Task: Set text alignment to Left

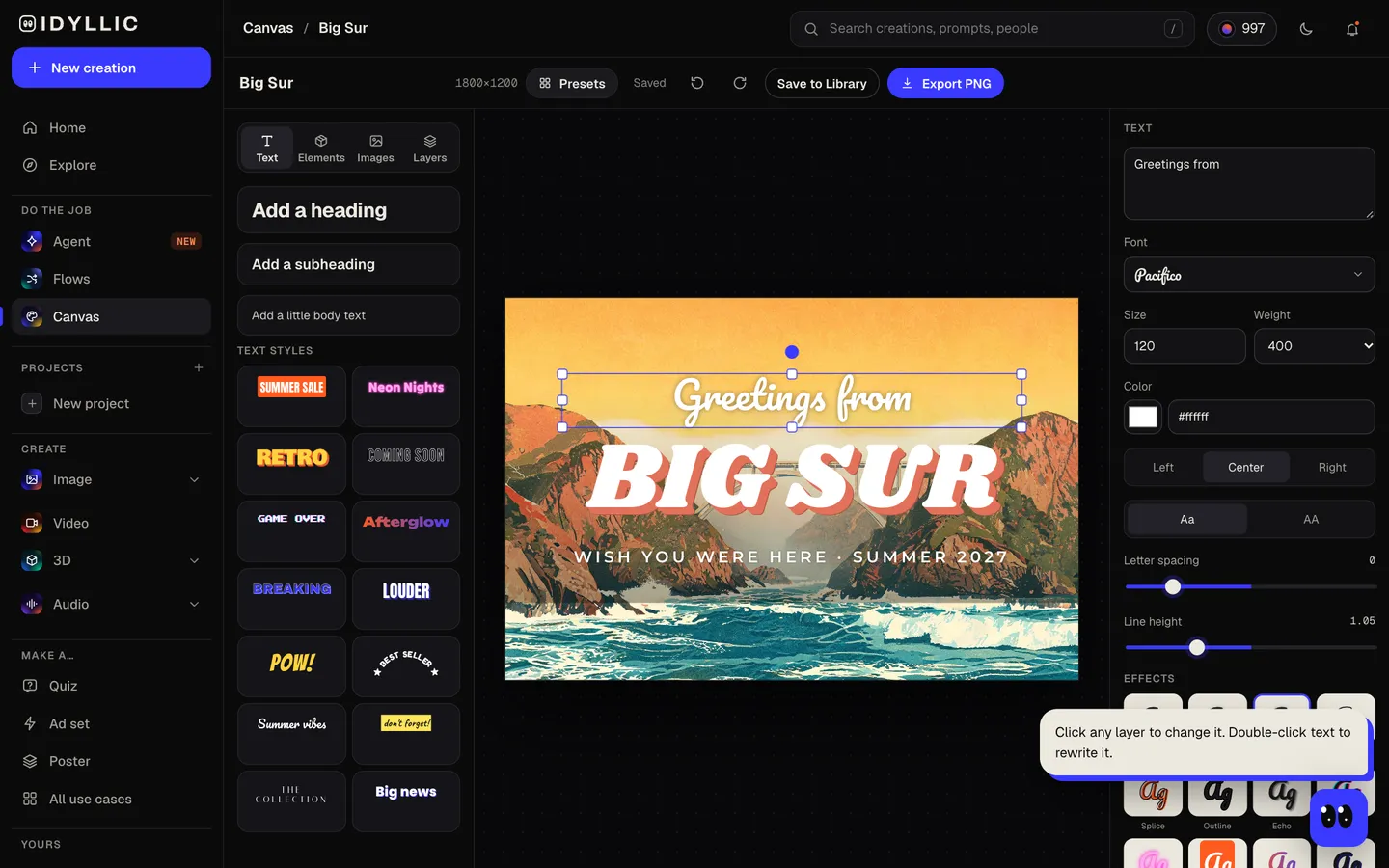Action: click(x=1163, y=467)
